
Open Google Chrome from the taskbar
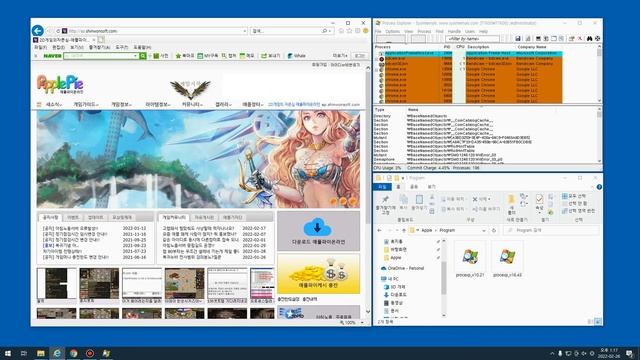click(73, 353)
